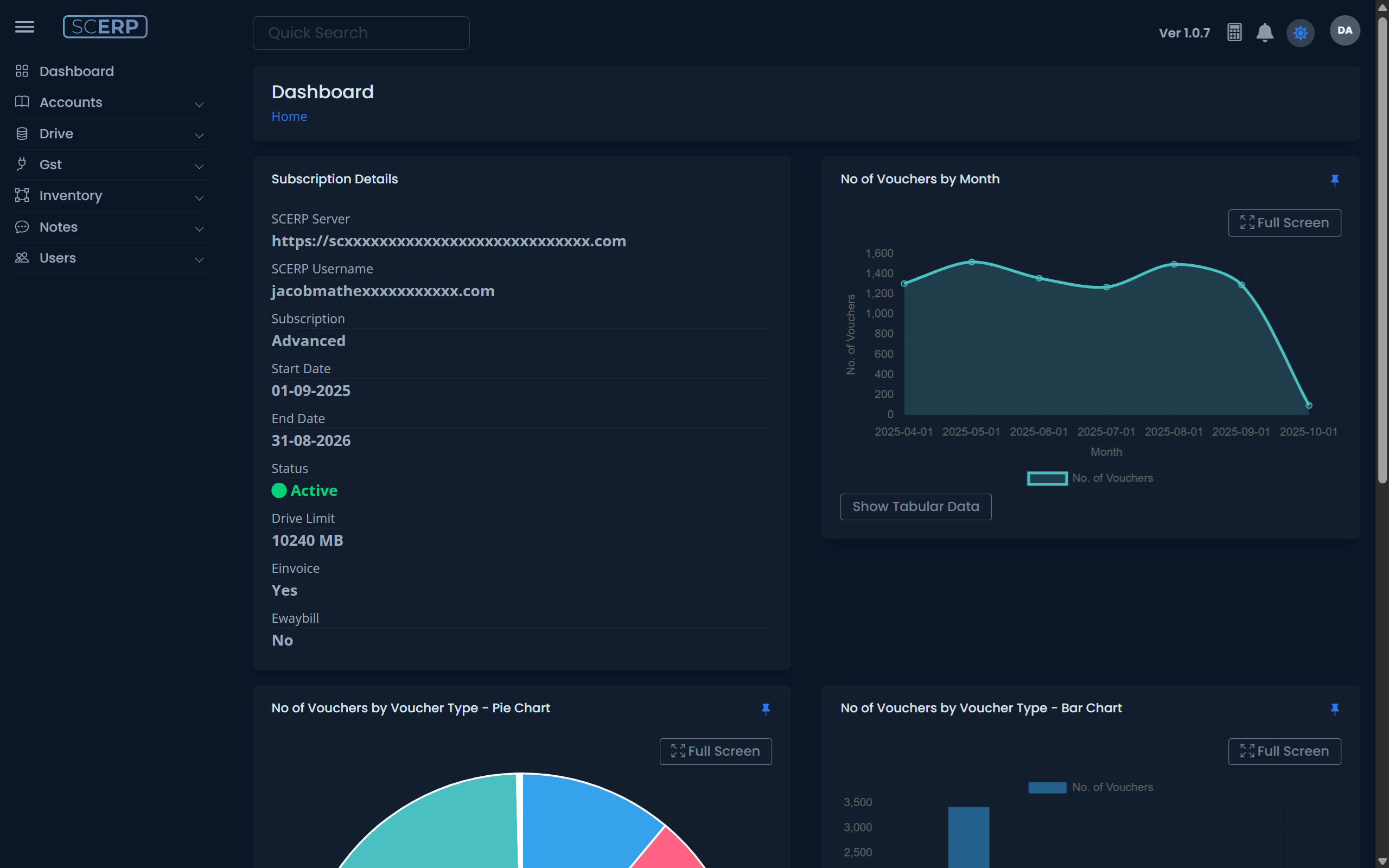Expand the Inventory menu chevron
The height and width of the screenshot is (868, 1389).
click(199, 197)
